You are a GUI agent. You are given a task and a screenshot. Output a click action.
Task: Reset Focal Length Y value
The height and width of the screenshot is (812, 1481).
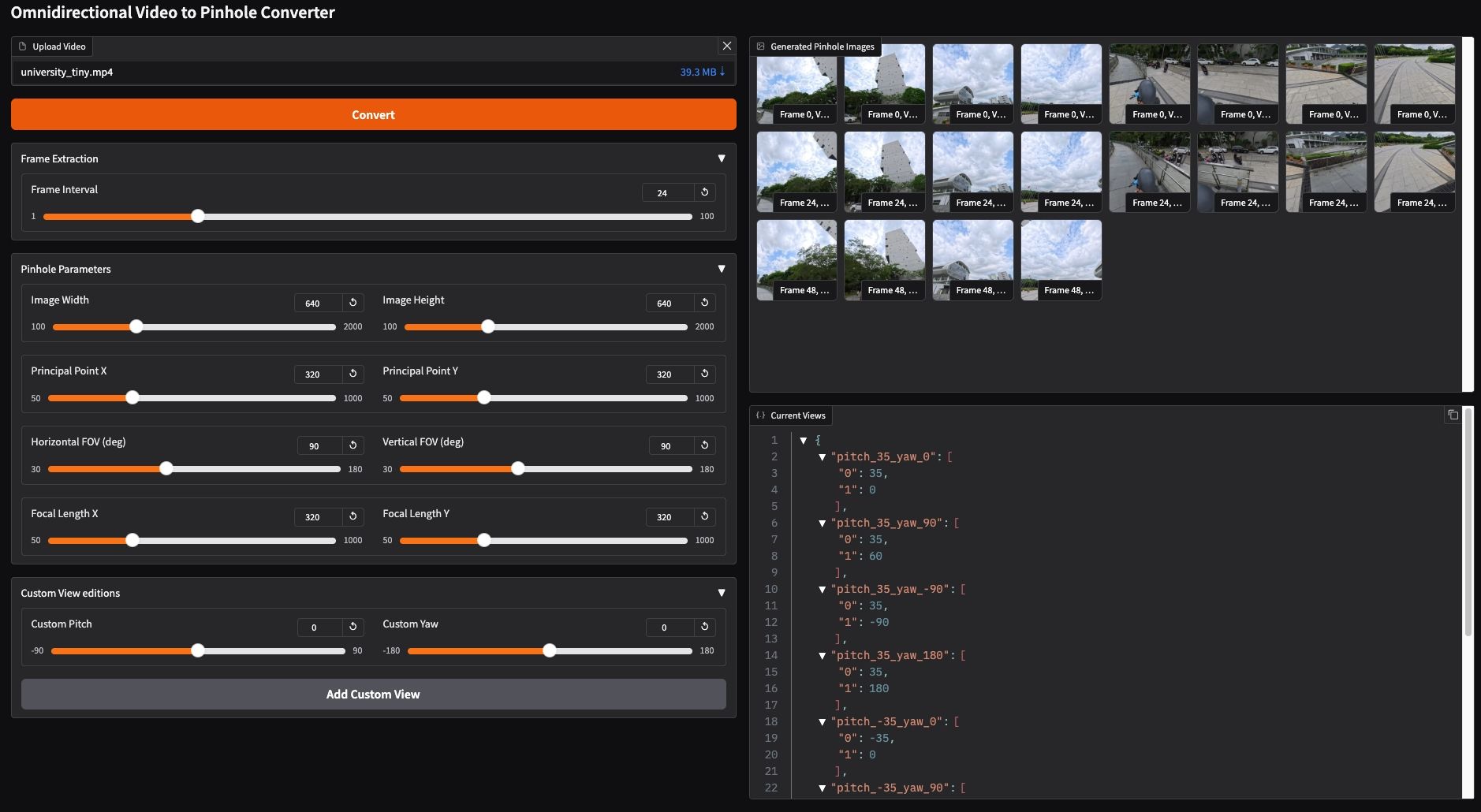pos(705,516)
